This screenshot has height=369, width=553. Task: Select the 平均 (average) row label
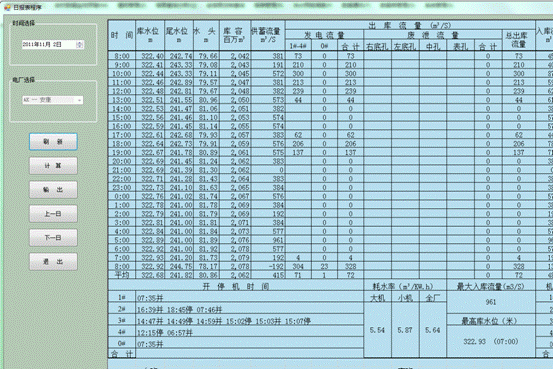122,275
